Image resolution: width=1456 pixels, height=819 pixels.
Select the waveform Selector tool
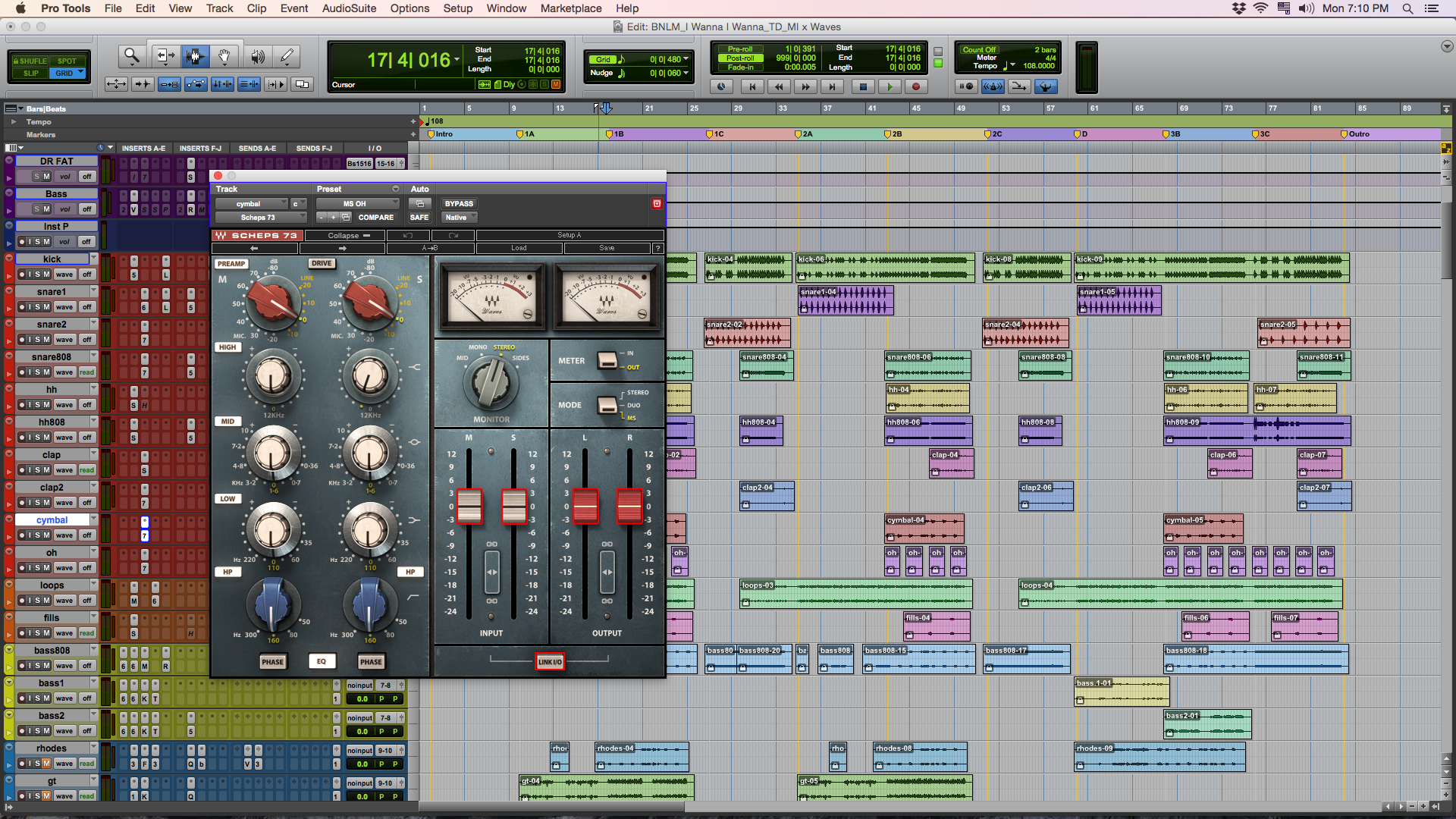pos(195,56)
